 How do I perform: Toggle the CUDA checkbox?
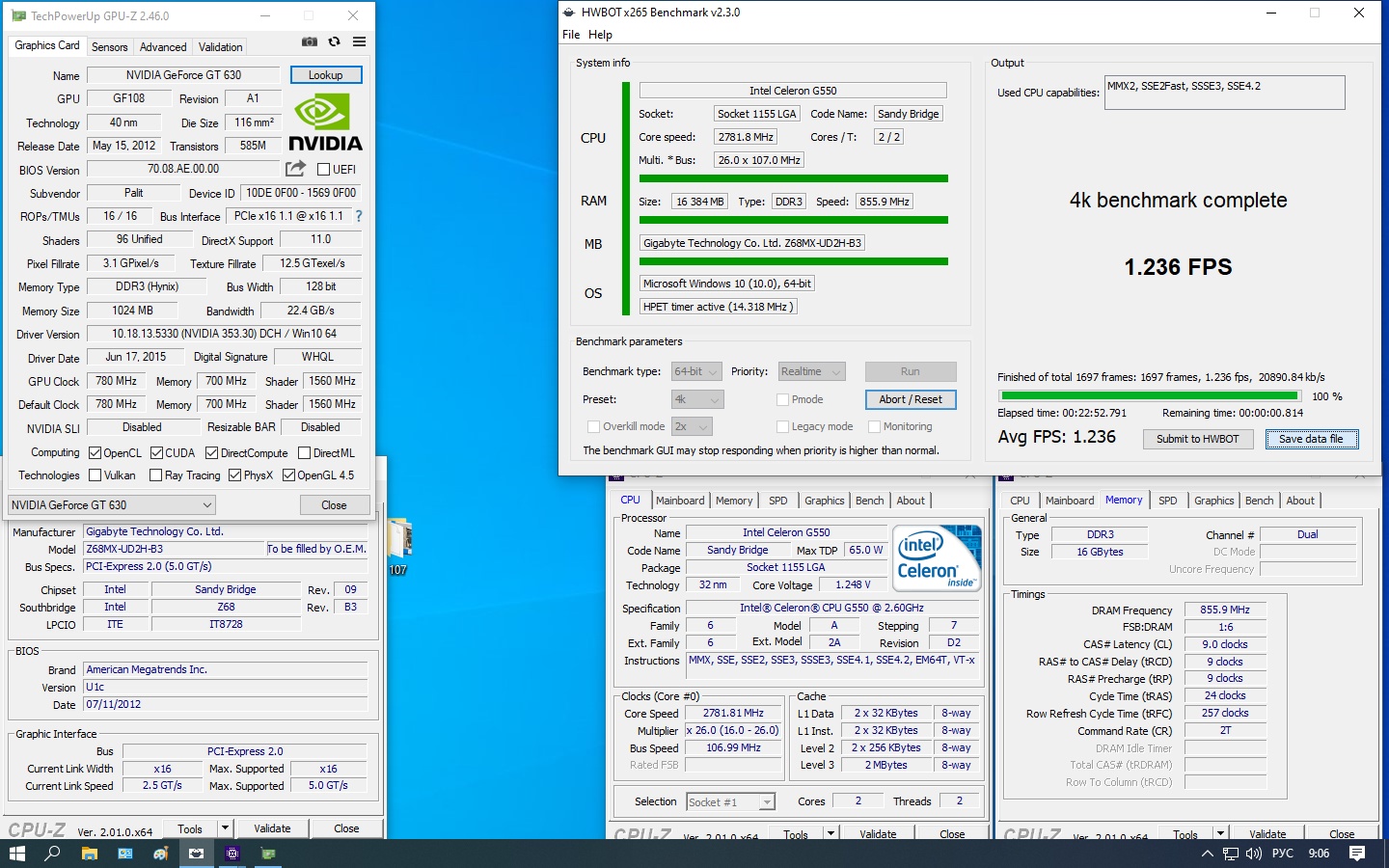point(156,452)
